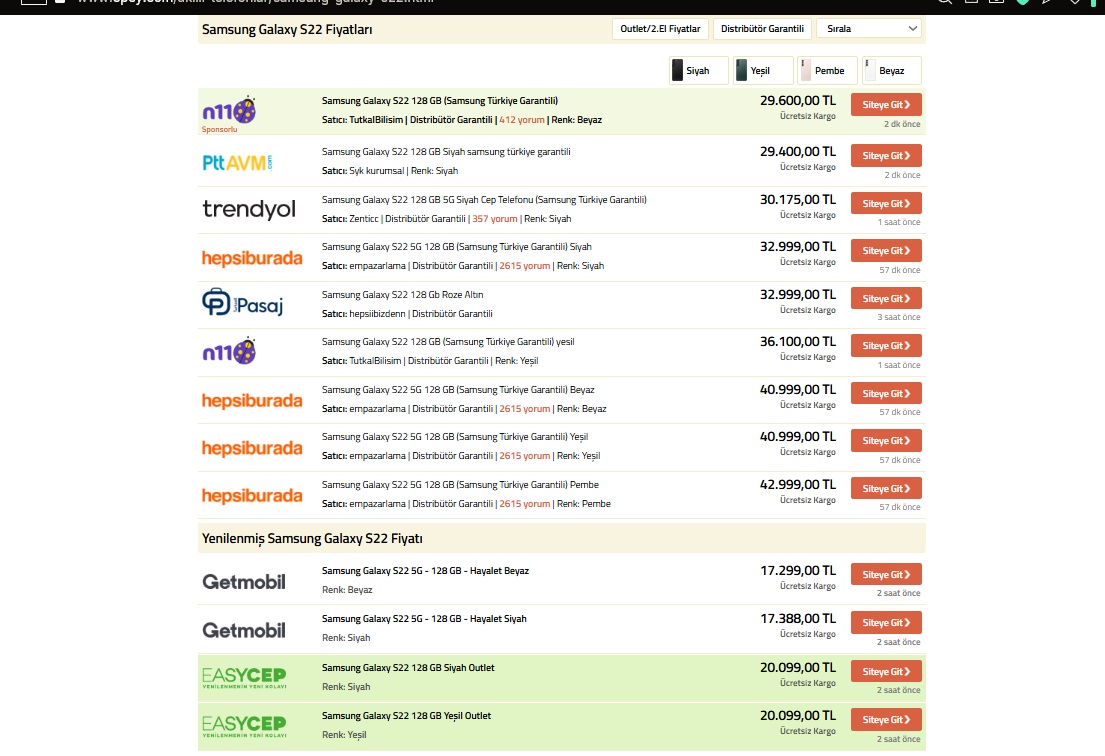Go to site for 29.600,00 TL offer
This screenshot has height=756, width=1105.
coord(886,104)
